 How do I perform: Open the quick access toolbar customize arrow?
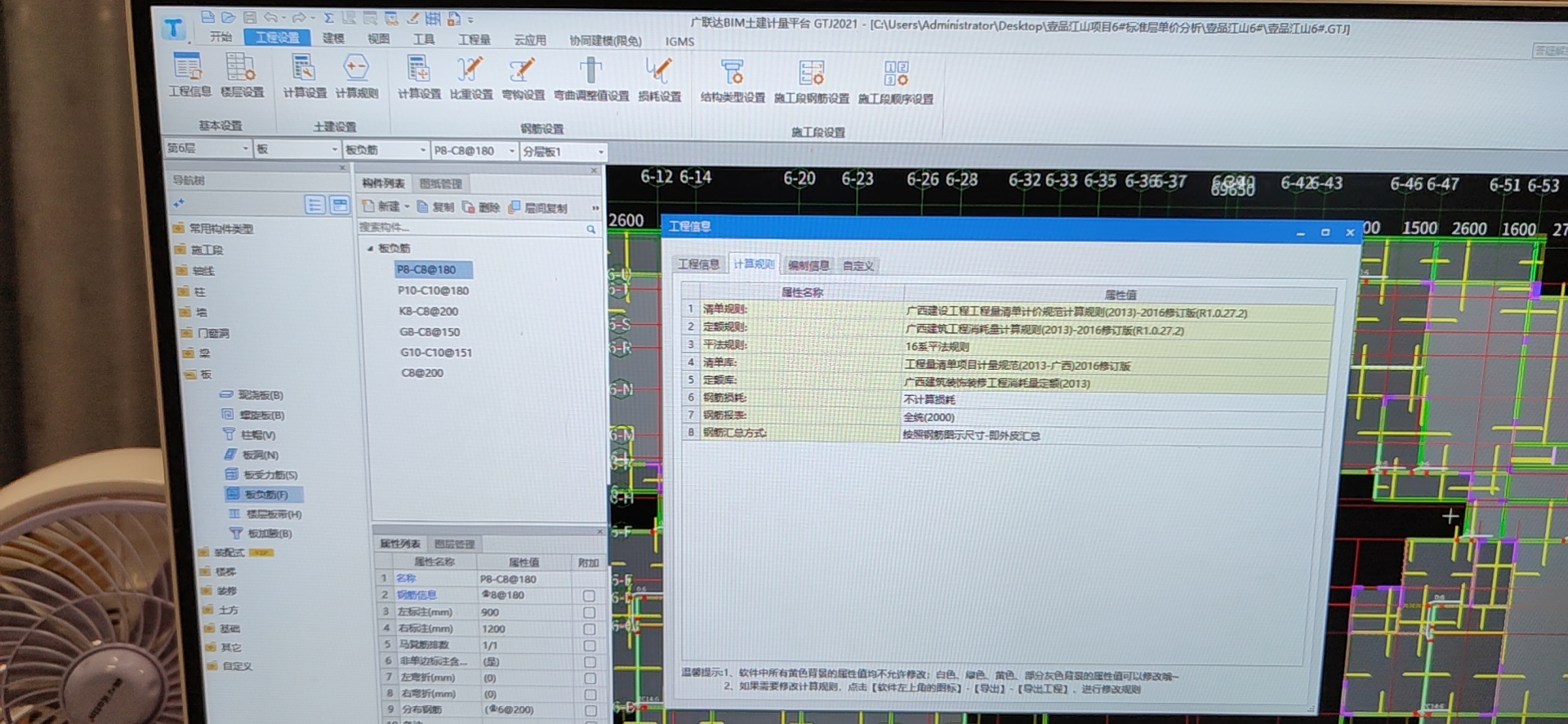(x=470, y=20)
